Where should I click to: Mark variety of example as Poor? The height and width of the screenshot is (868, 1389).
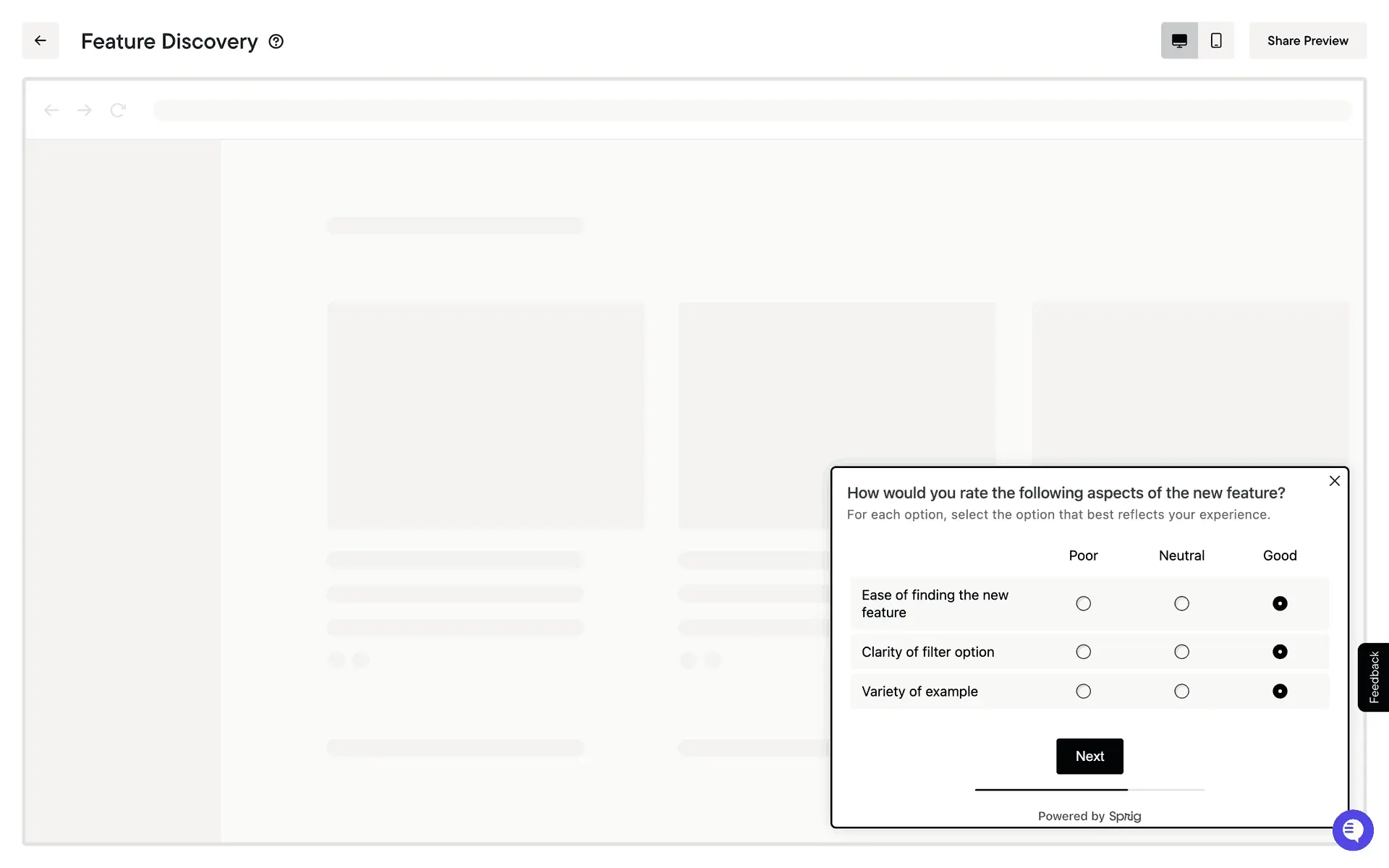click(x=1083, y=692)
